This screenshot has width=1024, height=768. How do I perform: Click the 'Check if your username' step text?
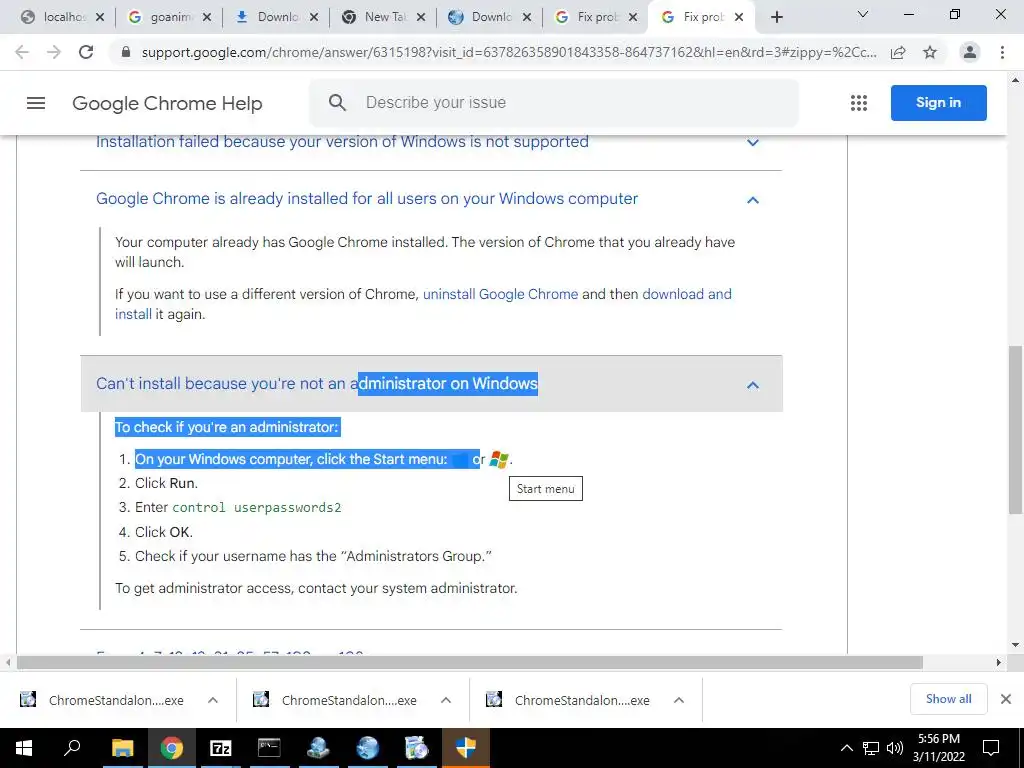[x=313, y=556]
